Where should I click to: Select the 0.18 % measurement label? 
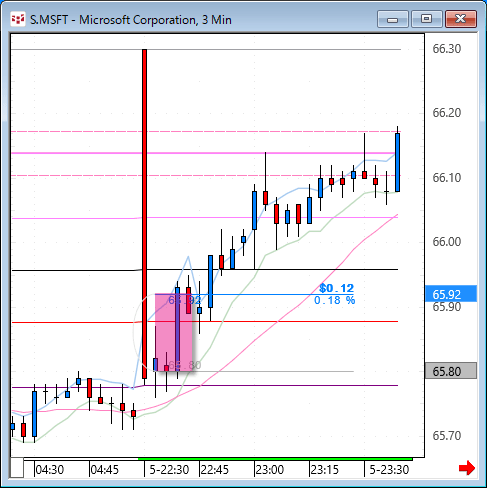pyautogui.click(x=335, y=300)
